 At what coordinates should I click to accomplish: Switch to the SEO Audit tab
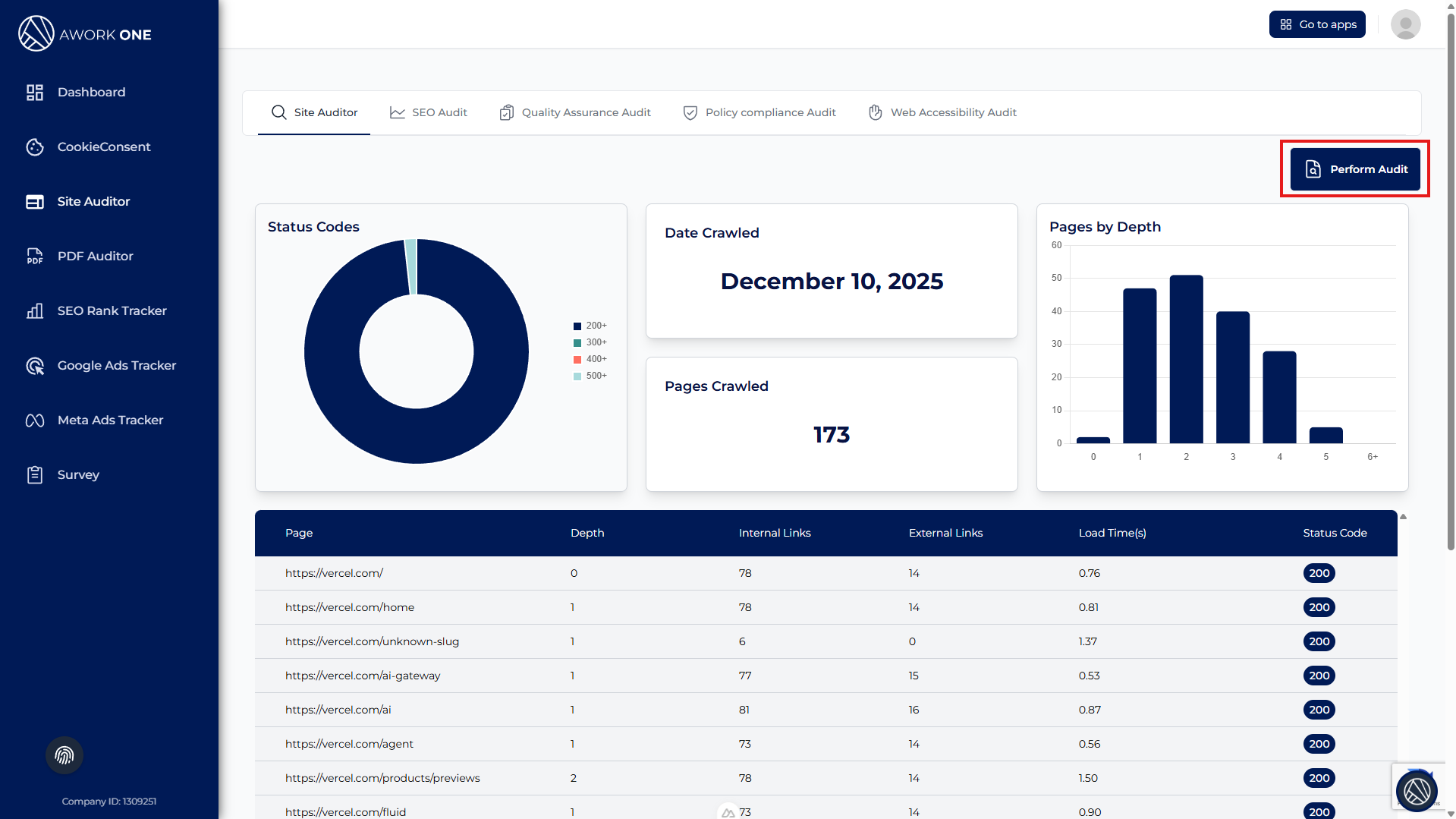point(429,112)
